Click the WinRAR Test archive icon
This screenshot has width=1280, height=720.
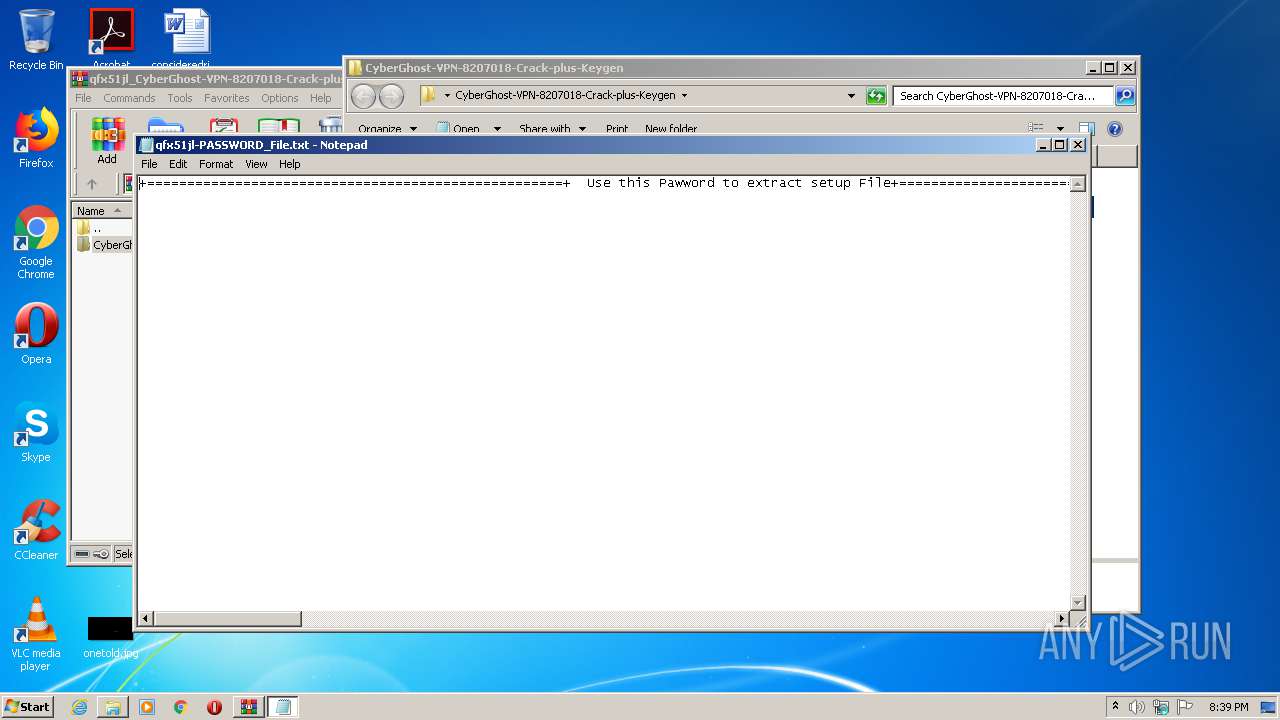223,128
